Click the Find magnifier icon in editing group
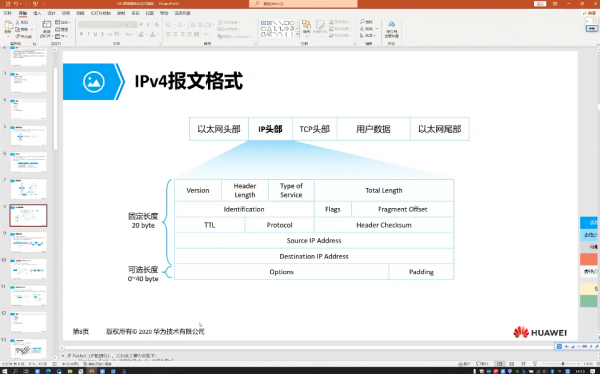The height and width of the screenshot is (374, 600). [x=362, y=22]
